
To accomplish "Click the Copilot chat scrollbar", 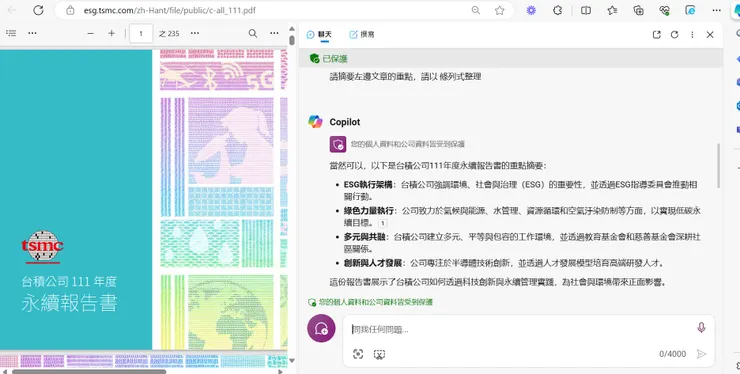I will click(718, 165).
